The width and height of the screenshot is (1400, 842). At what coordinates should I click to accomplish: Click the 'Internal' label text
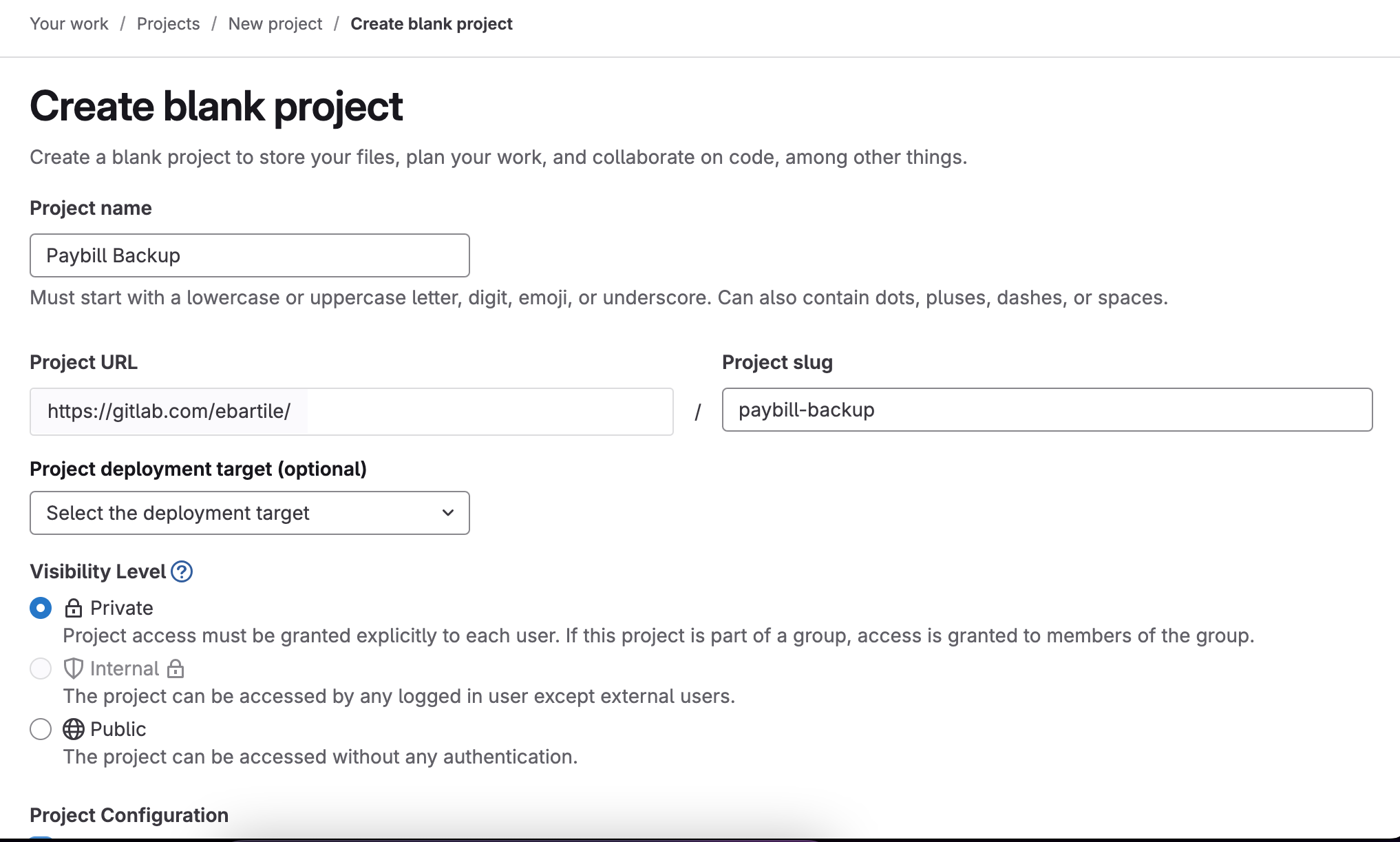(125, 669)
